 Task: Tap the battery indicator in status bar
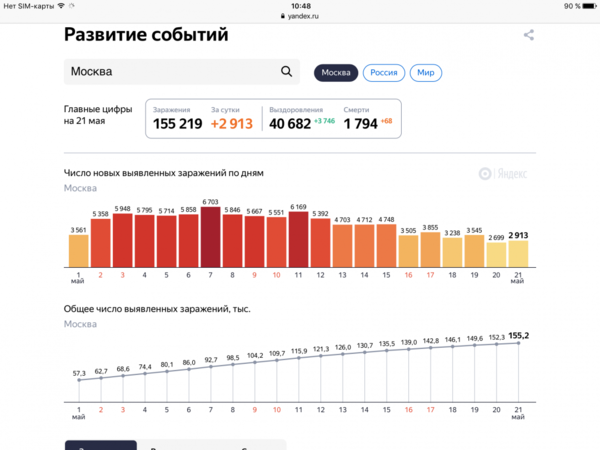click(x=584, y=6)
